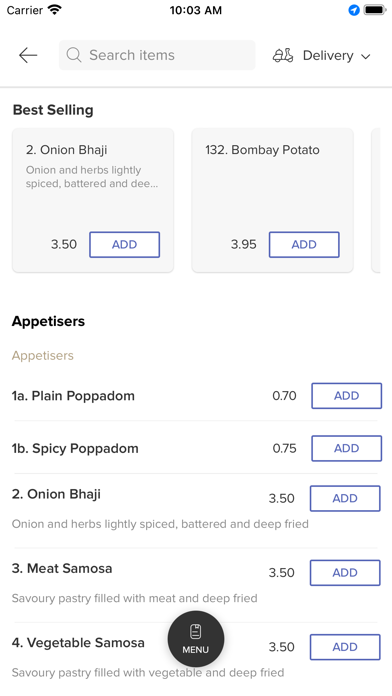This screenshot has width=392, height=696.
Task: Click the search magnifier icon
Action: click(x=74, y=55)
